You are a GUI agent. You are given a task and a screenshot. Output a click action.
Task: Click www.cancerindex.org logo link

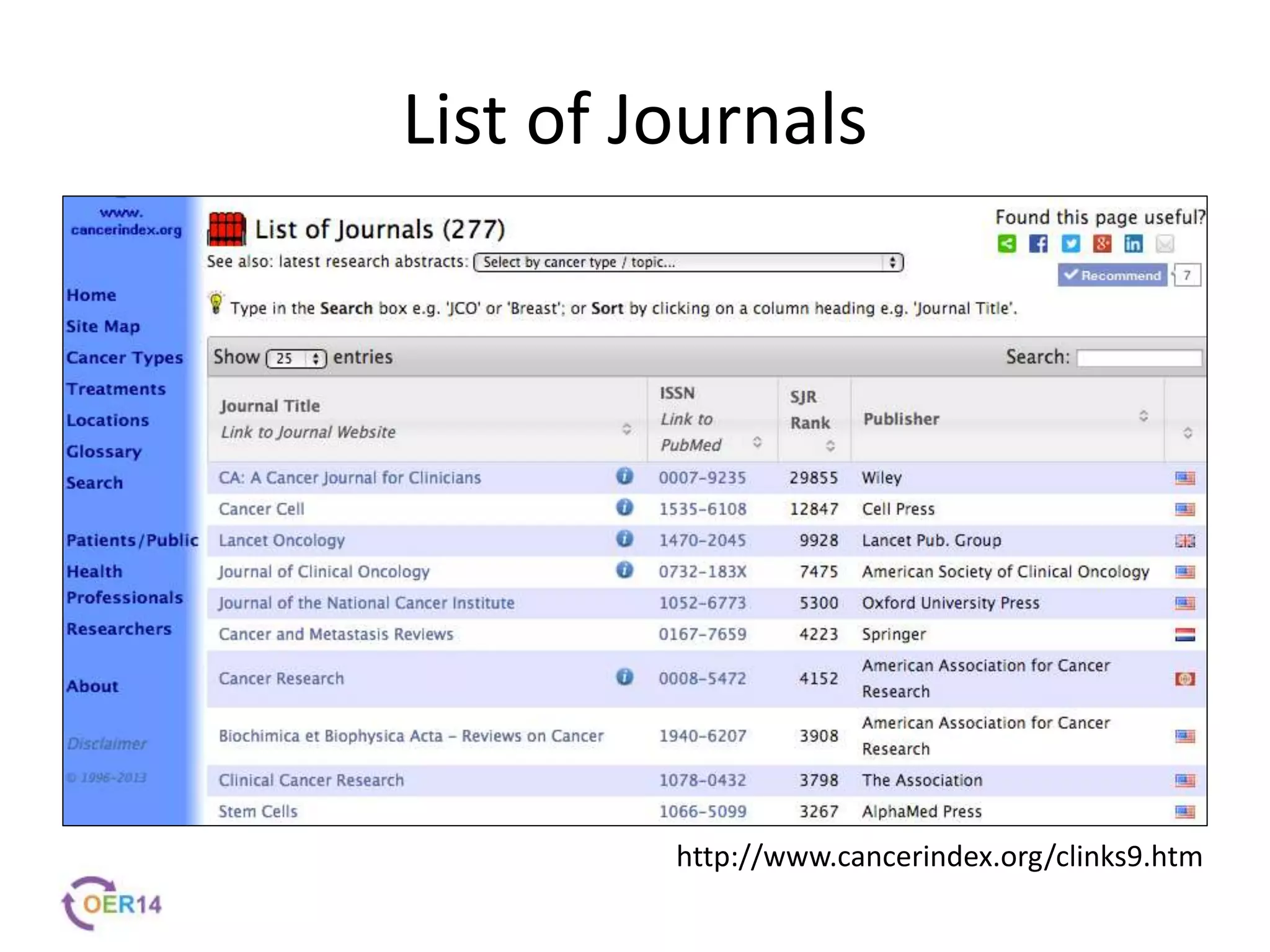(127, 221)
